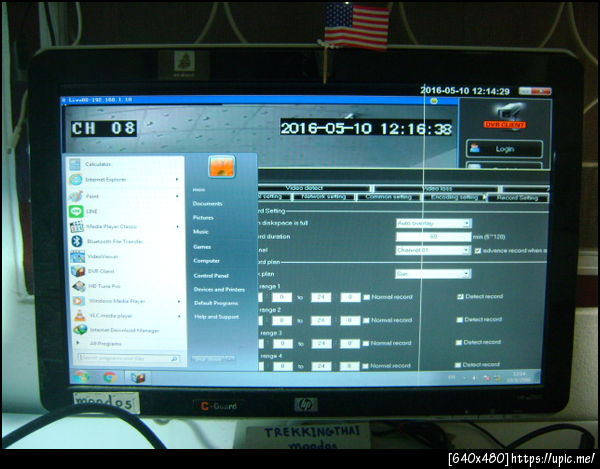Launch Bluetooth File Transfer
The height and width of the screenshot is (469, 600).
pyautogui.click(x=115, y=241)
